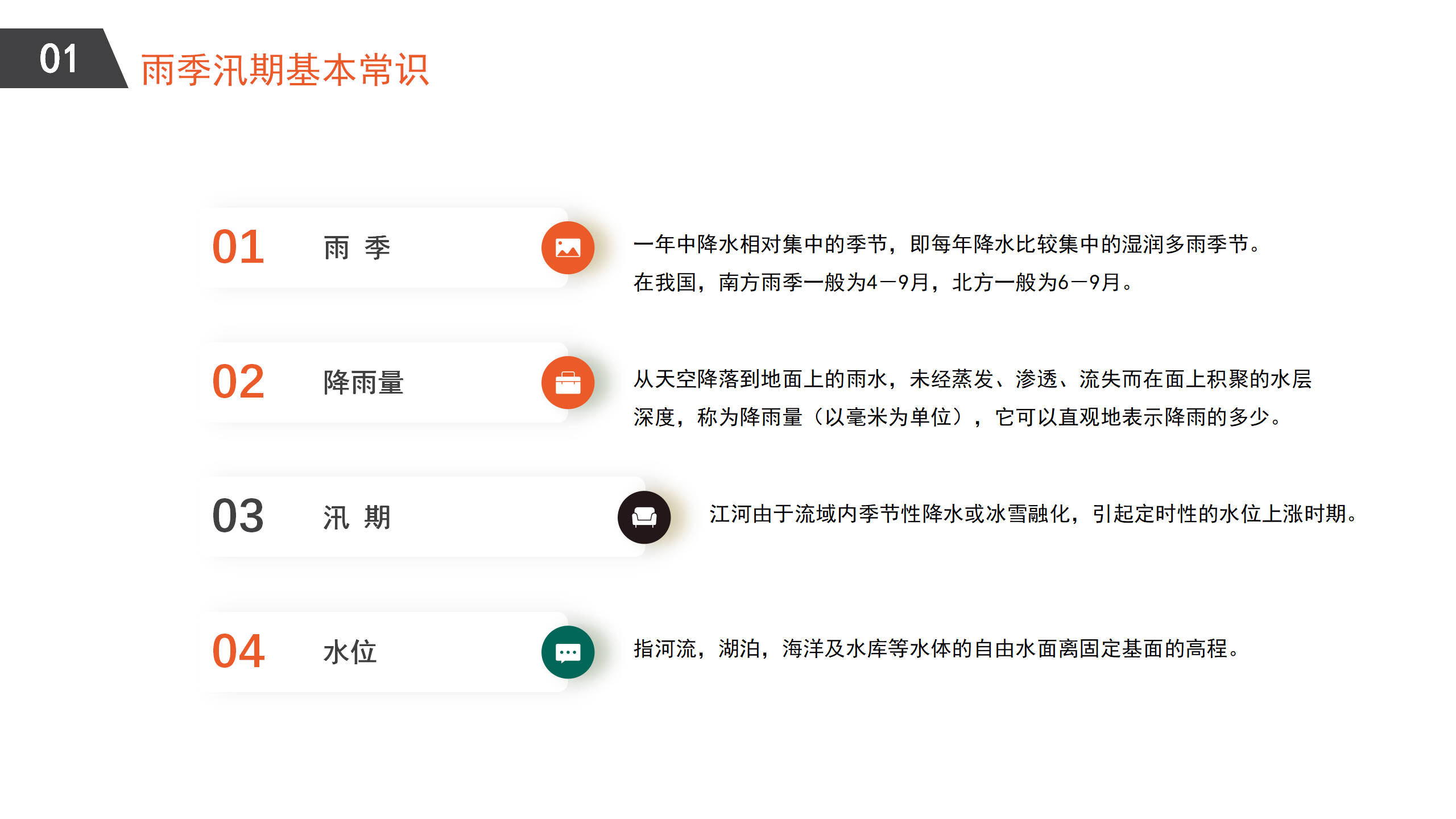Screen dimensions: 1456x819
Task: Click the 汛 期 label text
Action: tap(357, 518)
